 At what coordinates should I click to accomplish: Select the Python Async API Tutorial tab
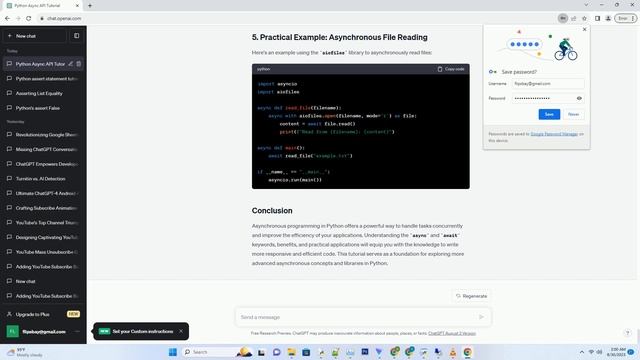(43, 6)
